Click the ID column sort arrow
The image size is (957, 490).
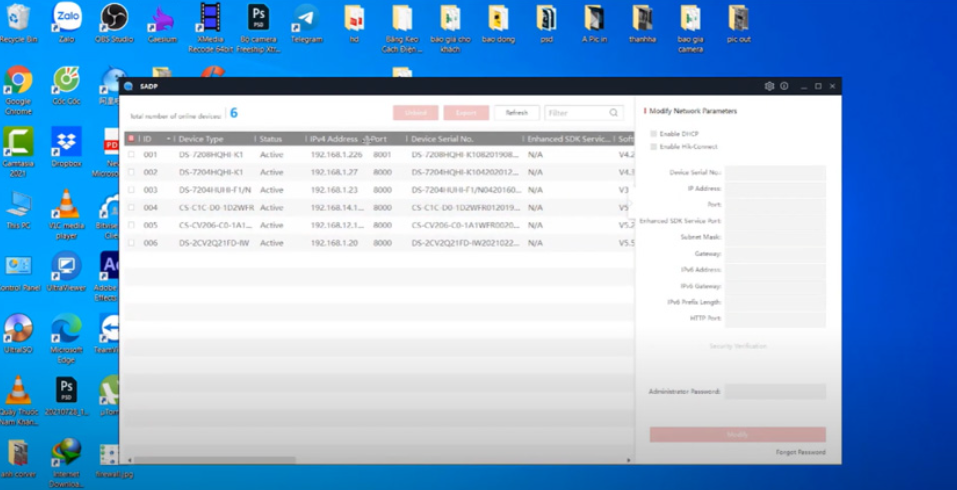click(168, 139)
